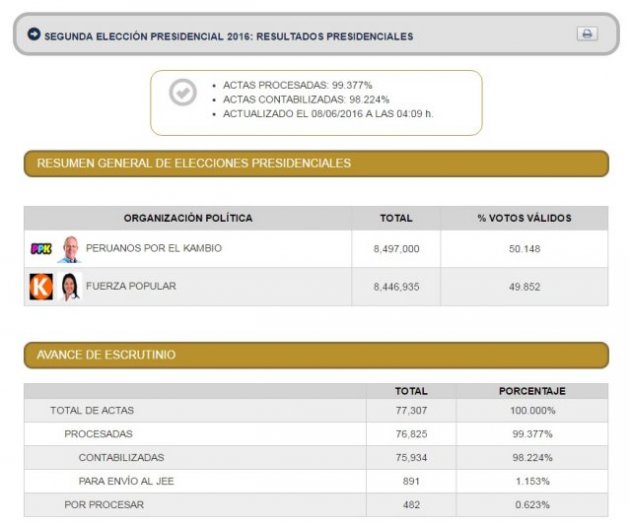Click the checkmark icon in the status box
Image resolution: width=630 pixels, height=524 pixels.
[x=183, y=93]
